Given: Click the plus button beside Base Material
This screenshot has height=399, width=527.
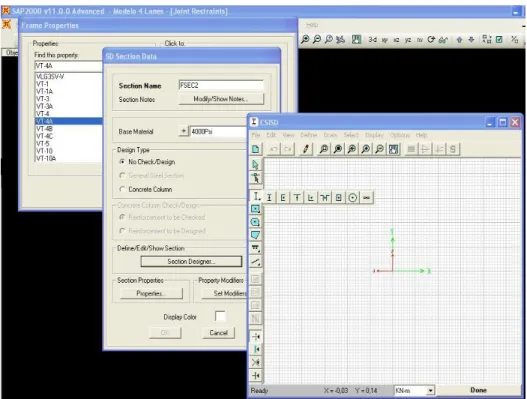Looking at the screenshot, I should coord(183,131).
